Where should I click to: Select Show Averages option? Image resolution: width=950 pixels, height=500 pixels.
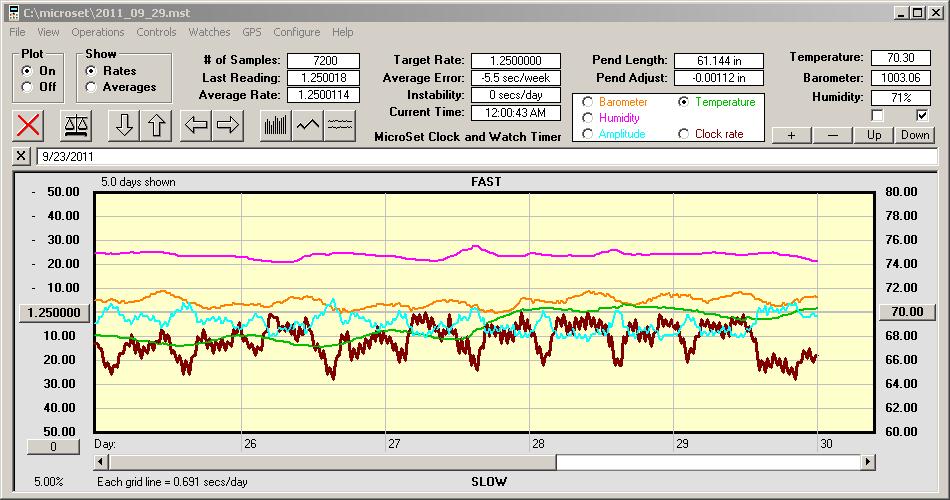tap(91, 87)
